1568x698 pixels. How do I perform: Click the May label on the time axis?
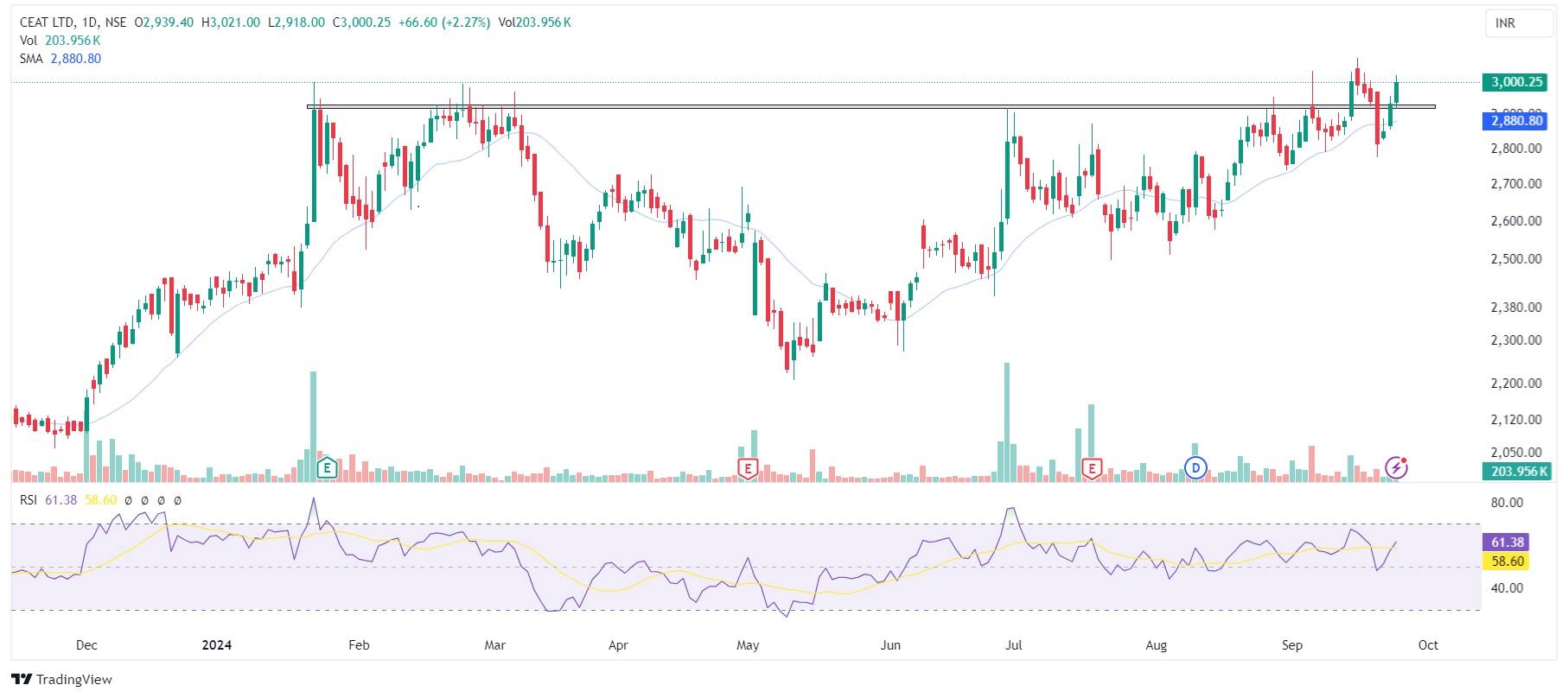tap(748, 645)
